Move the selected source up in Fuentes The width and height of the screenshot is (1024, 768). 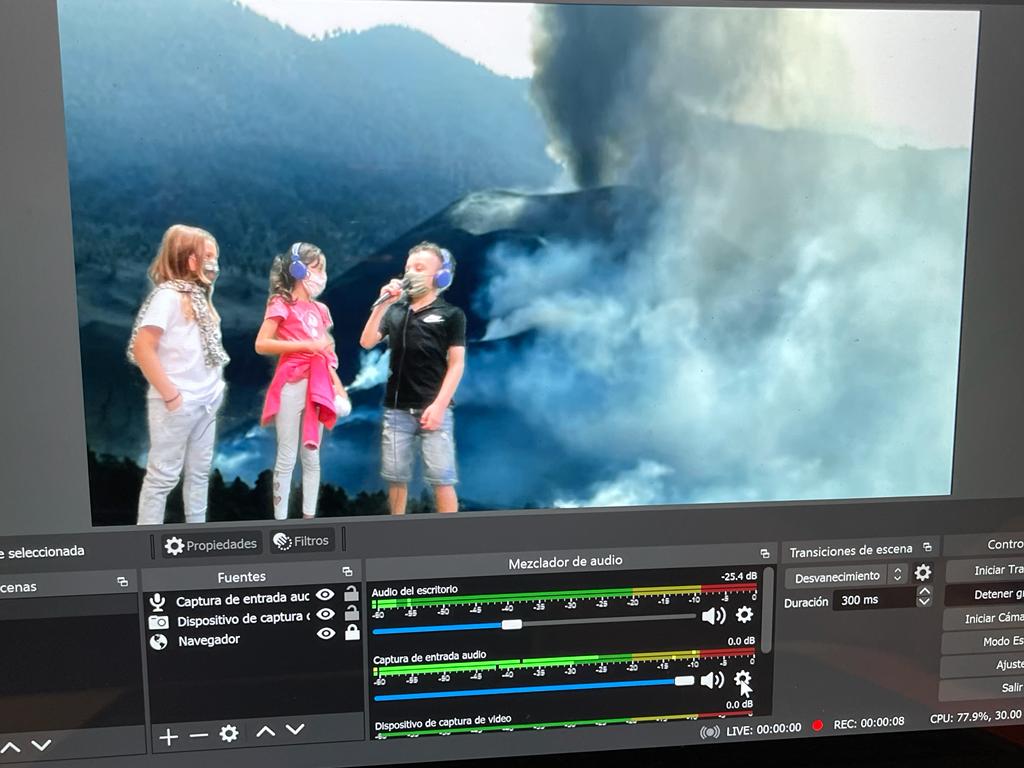coord(265,732)
